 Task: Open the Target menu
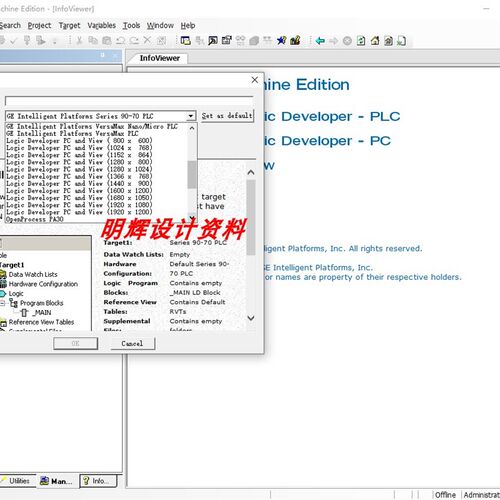[x=69, y=25]
